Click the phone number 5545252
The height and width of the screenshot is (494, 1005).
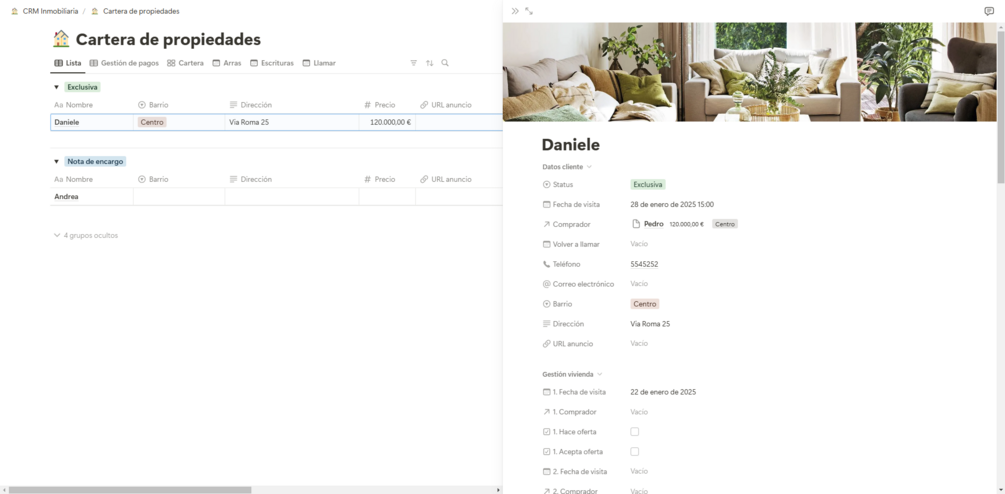pyautogui.click(x=644, y=264)
